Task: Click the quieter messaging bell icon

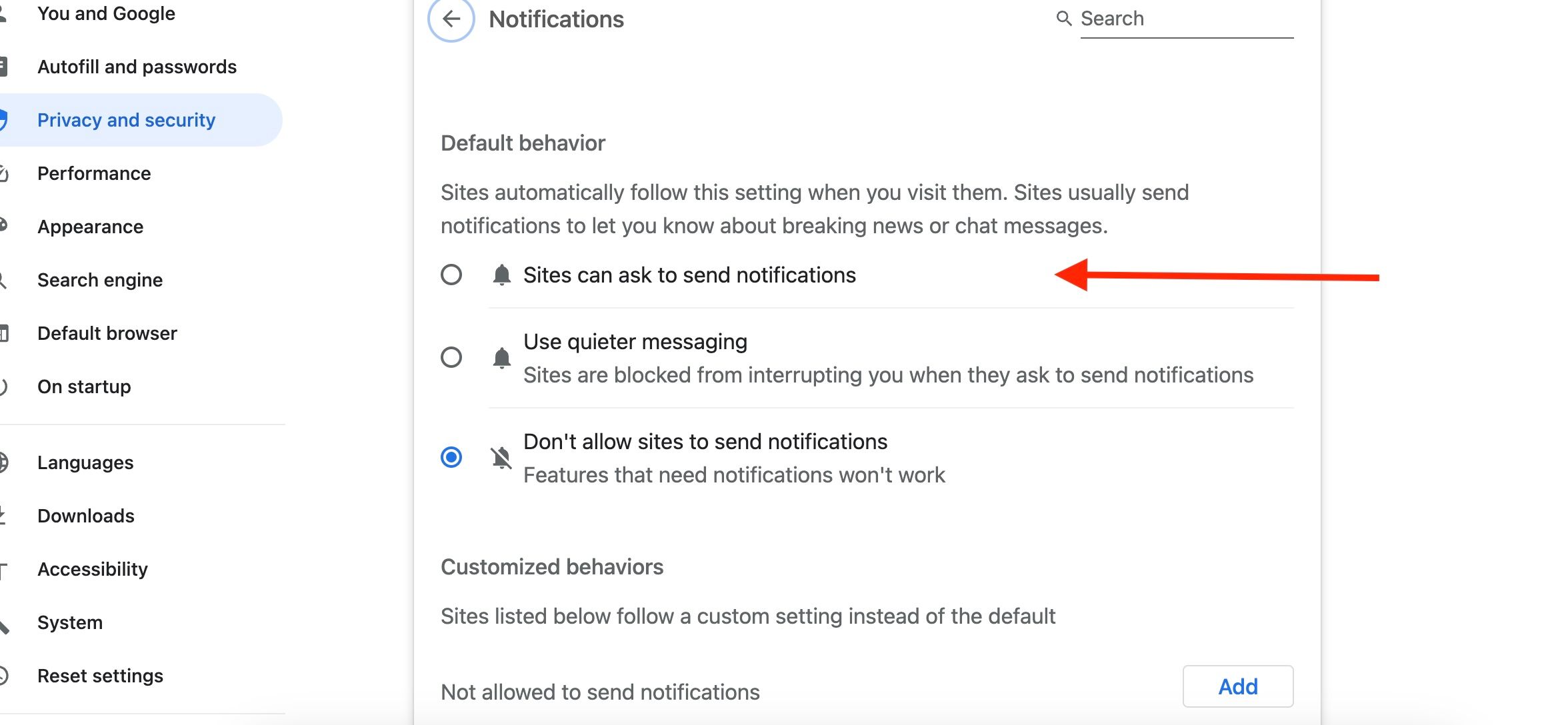Action: [x=500, y=357]
